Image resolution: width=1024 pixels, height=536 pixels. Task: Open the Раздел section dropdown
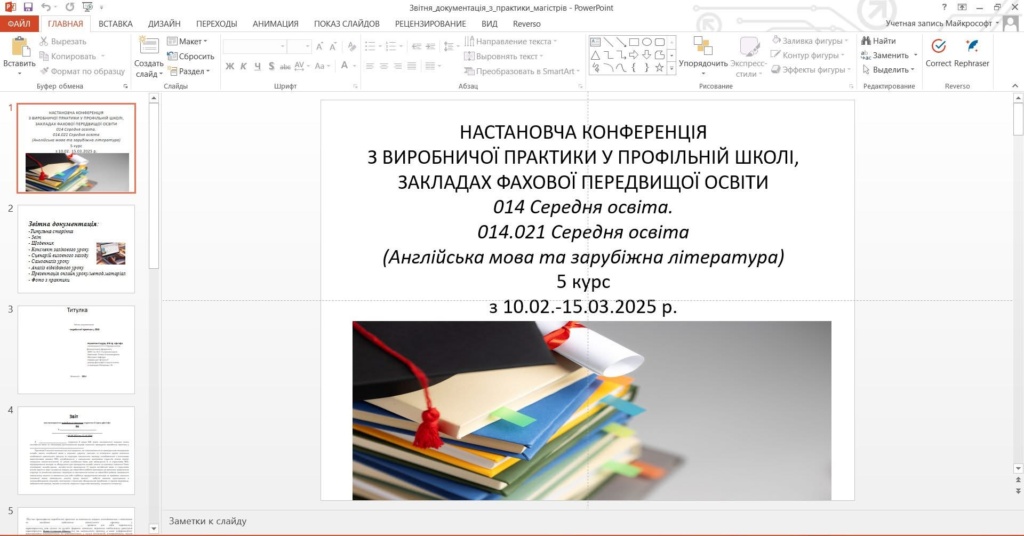189,71
